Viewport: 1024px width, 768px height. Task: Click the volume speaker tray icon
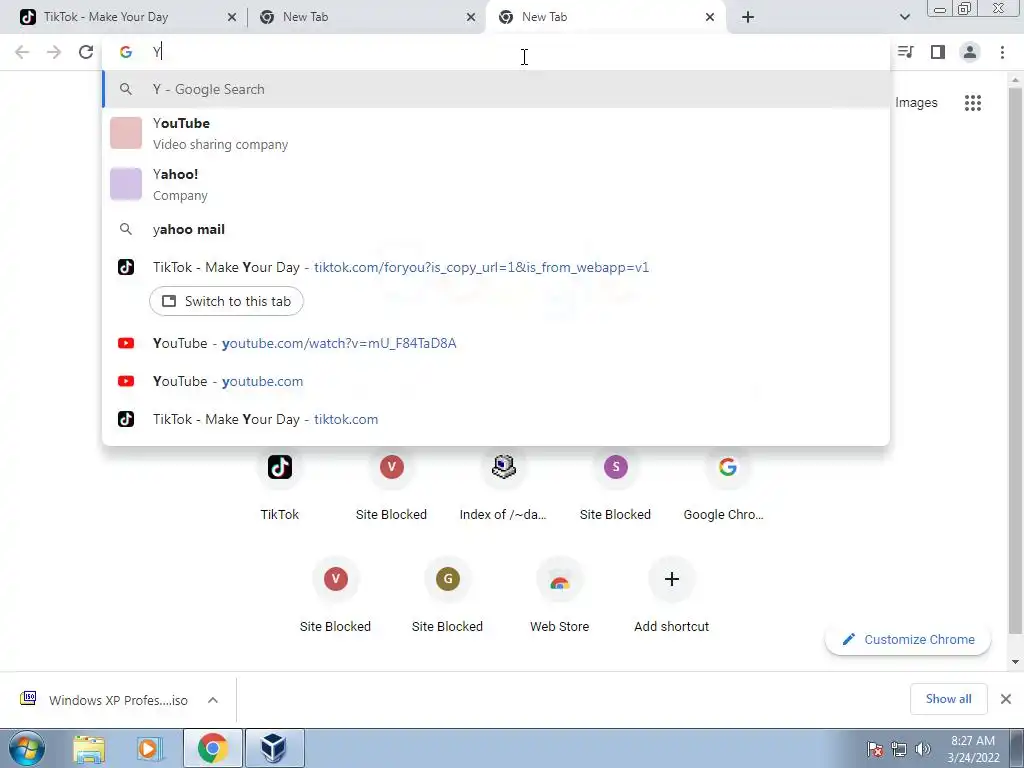923,749
